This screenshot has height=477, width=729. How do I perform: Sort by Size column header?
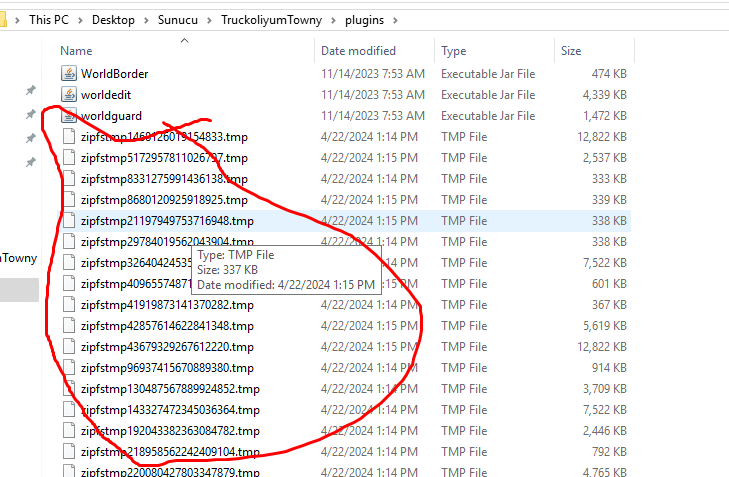click(570, 51)
